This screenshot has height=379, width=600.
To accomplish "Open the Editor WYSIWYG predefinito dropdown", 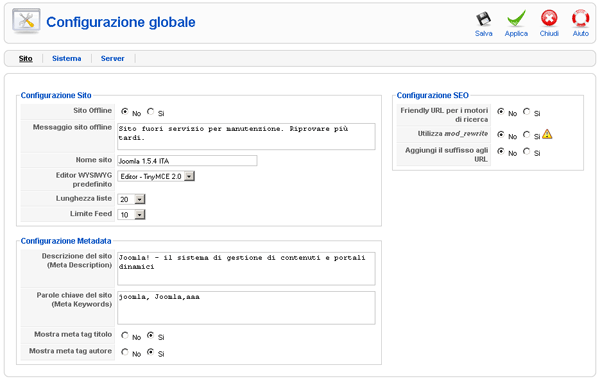I will coord(156,176).
